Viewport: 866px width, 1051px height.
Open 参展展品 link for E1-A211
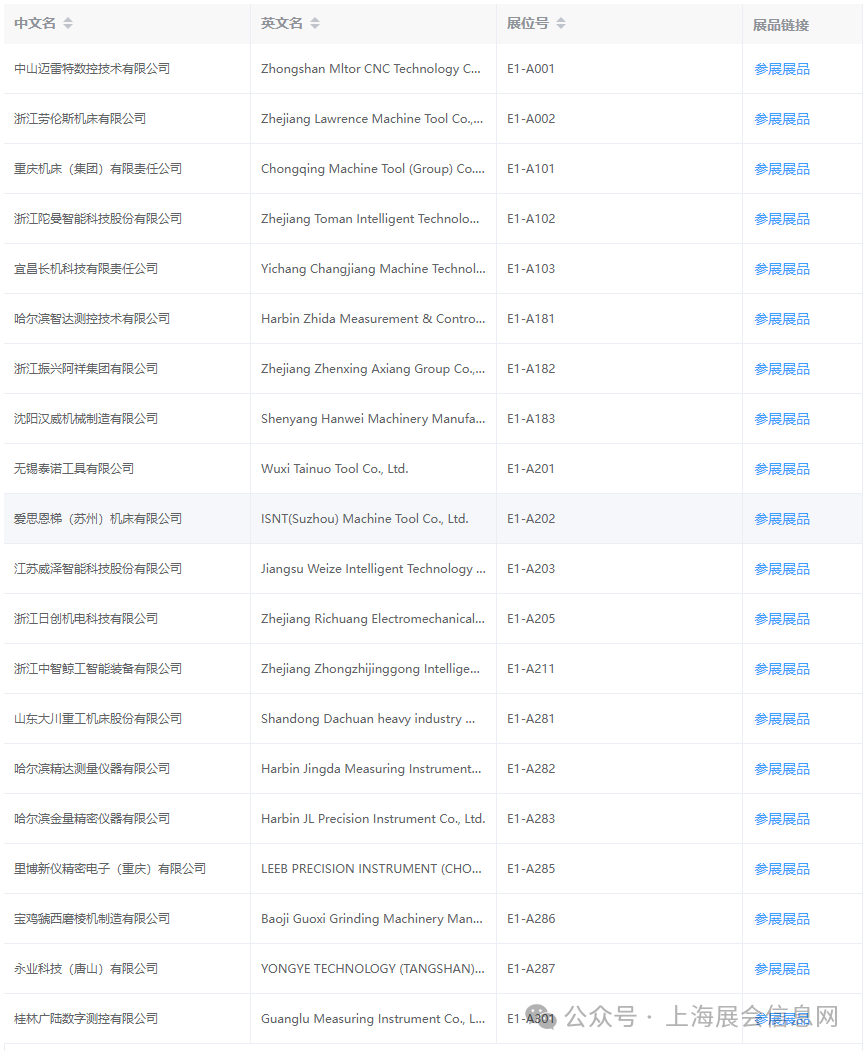click(x=782, y=669)
